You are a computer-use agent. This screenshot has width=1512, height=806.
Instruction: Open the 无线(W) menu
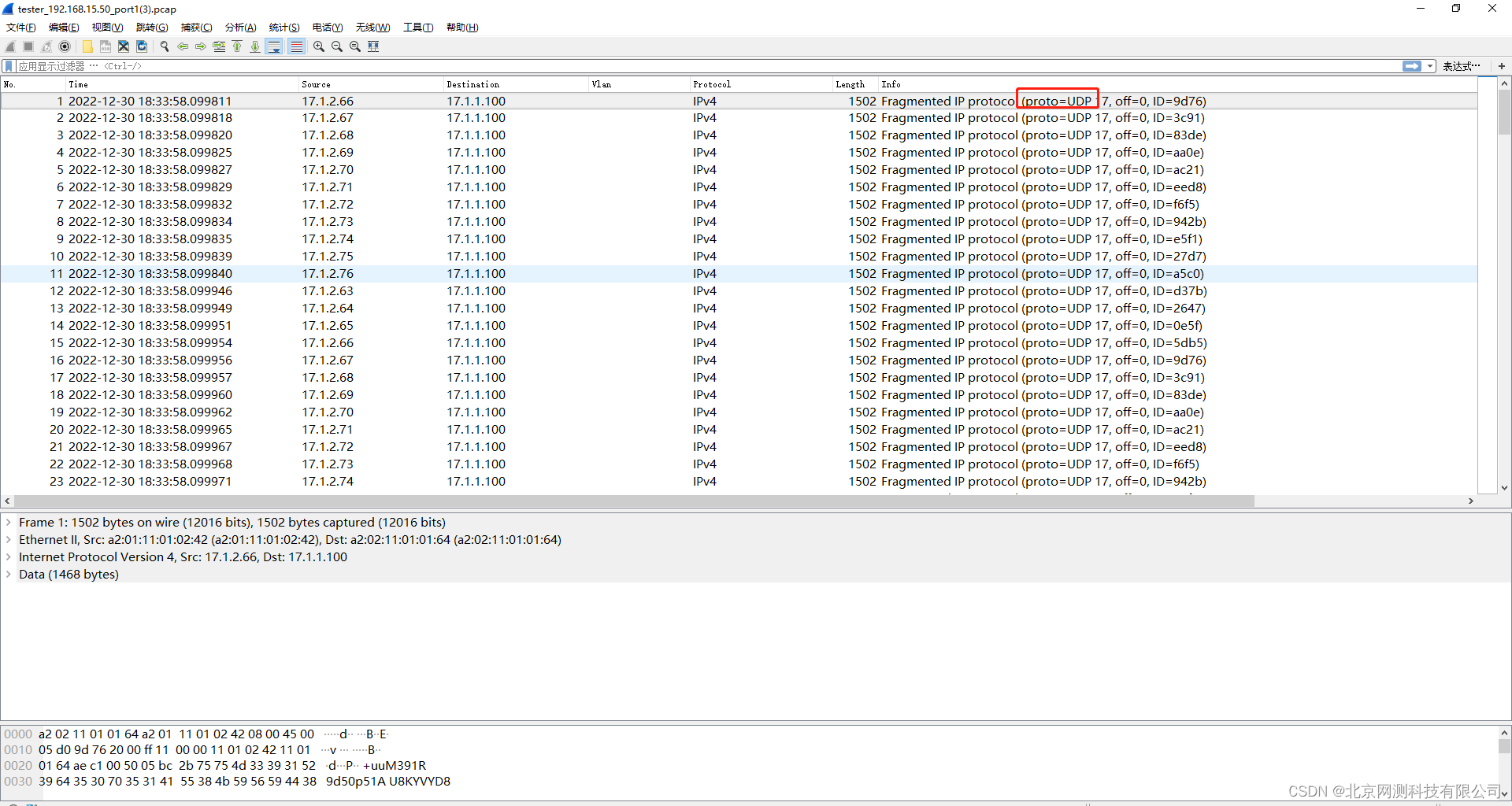coord(372,28)
